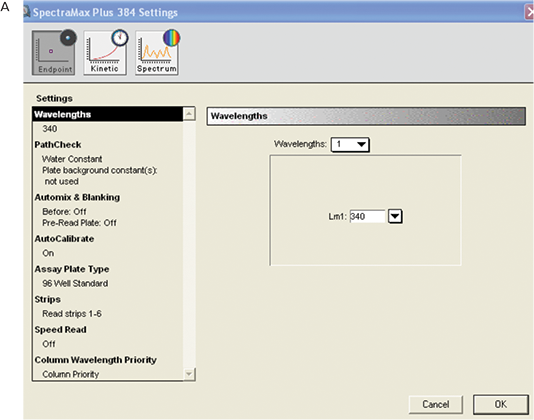Open the Wavelengths count dropdown
Image resolution: width=534 pixels, height=420 pixels.
tap(350, 144)
